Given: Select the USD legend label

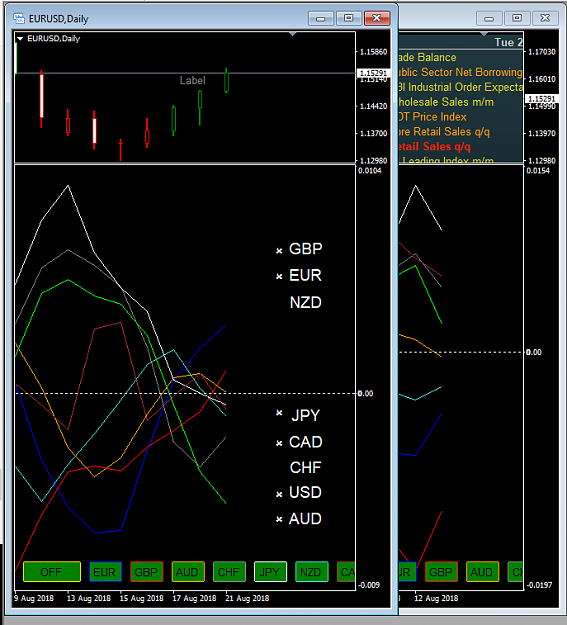Looking at the screenshot, I should coord(305,493).
